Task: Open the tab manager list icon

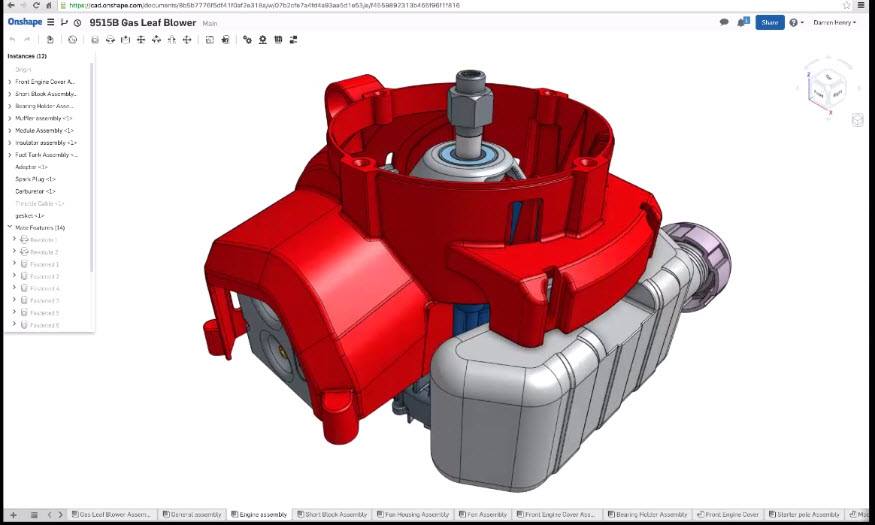Action: 34,514
